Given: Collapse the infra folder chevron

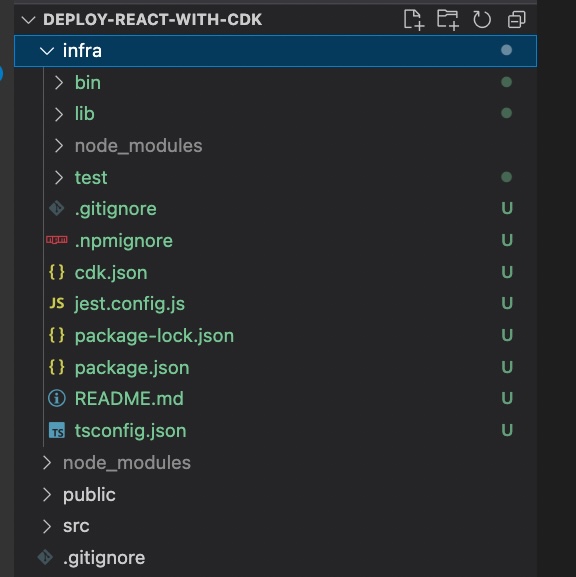Looking at the screenshot, I should (x=47, y=51).
